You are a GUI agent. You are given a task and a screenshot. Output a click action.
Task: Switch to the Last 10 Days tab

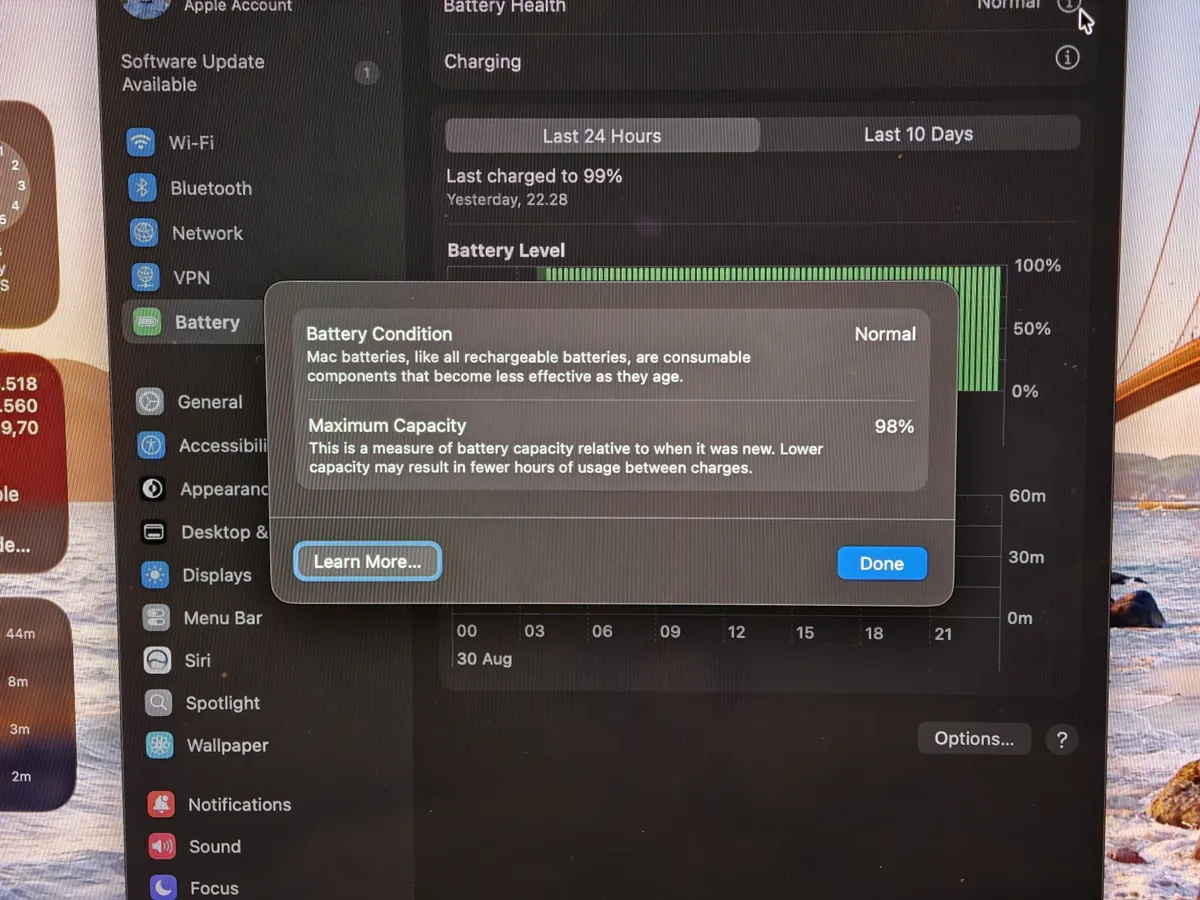coord(919,134)
